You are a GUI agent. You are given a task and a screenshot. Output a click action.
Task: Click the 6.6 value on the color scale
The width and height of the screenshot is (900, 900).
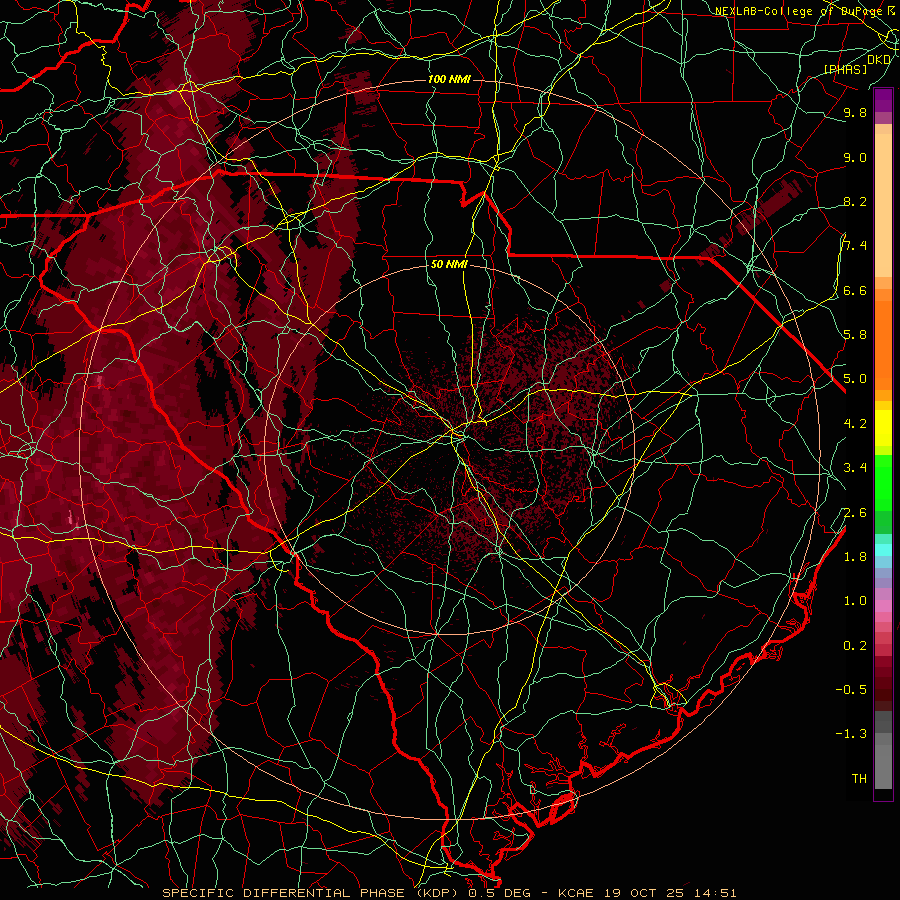(x=855, y=290)
